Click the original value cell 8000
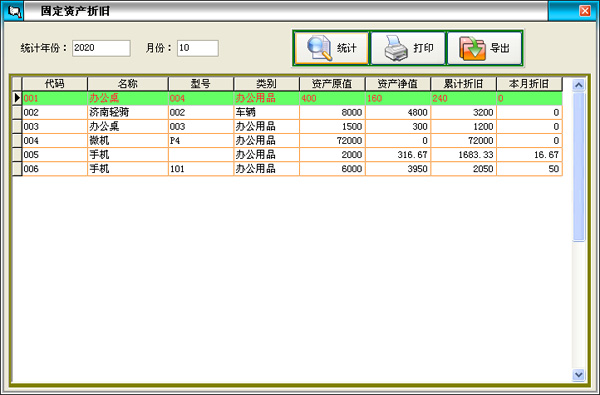The width and height of the screenshot is (600, 395). pos(333,113)
